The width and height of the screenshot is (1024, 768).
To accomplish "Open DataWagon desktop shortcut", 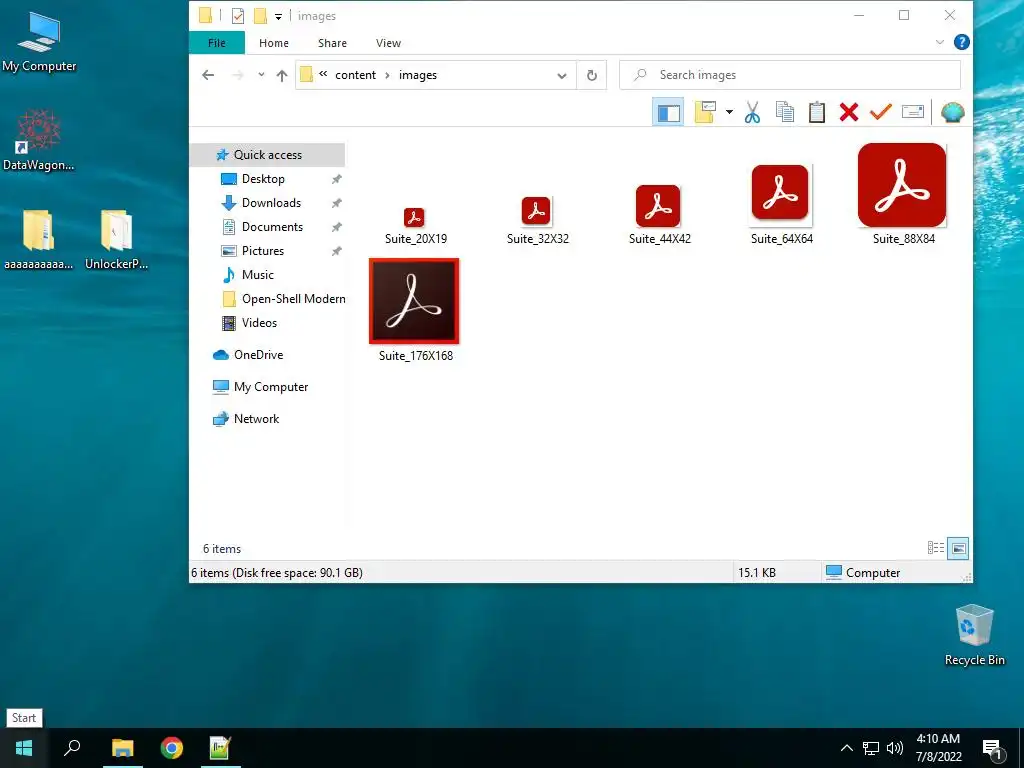I will (39, 140).
